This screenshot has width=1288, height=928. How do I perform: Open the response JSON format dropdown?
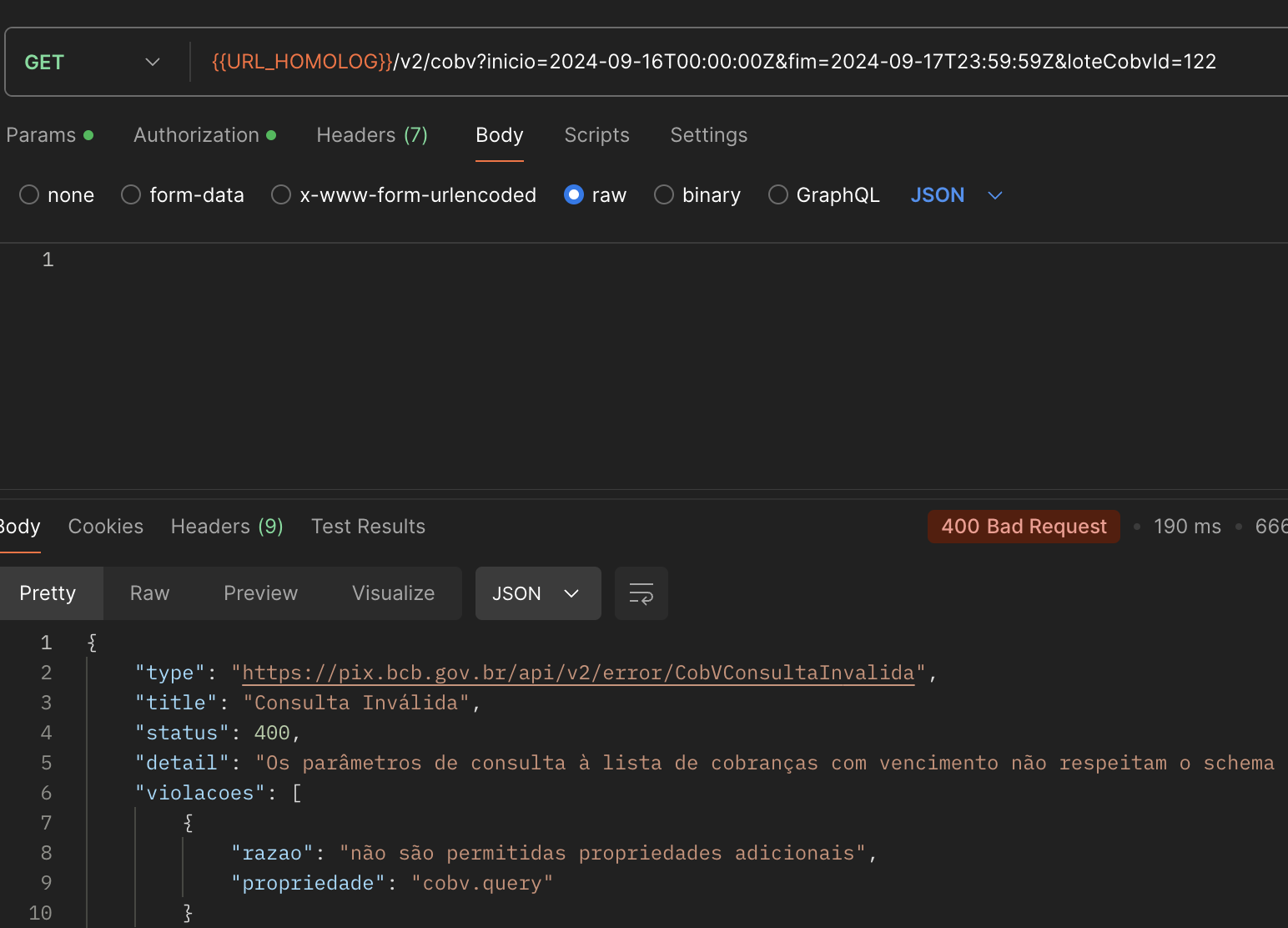tap(538, 593)
